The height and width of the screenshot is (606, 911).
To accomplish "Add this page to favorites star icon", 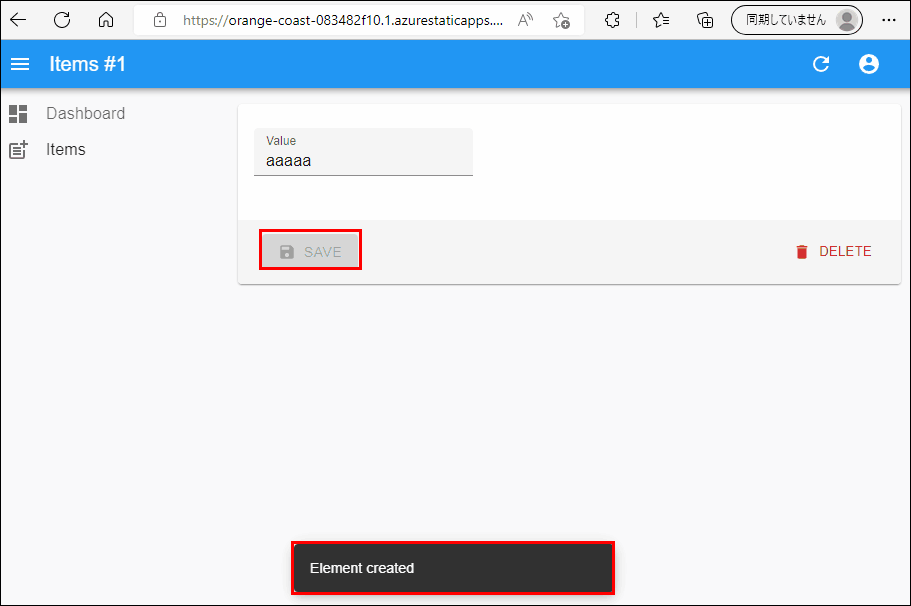I will pos(561,20).
